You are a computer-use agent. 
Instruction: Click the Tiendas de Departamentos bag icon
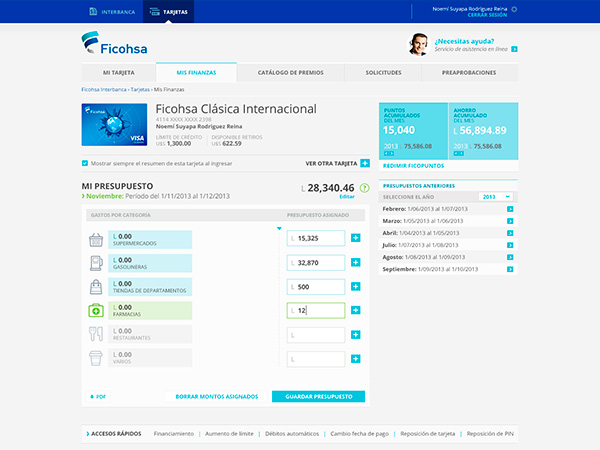(96, 287)
